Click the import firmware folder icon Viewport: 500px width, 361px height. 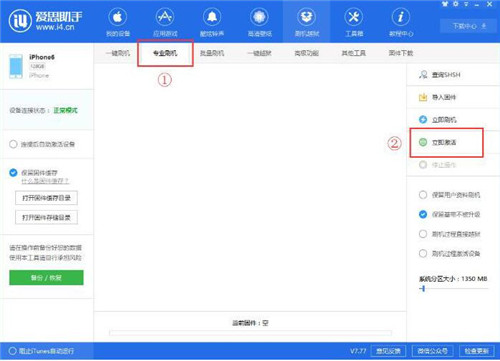[423, 97]
